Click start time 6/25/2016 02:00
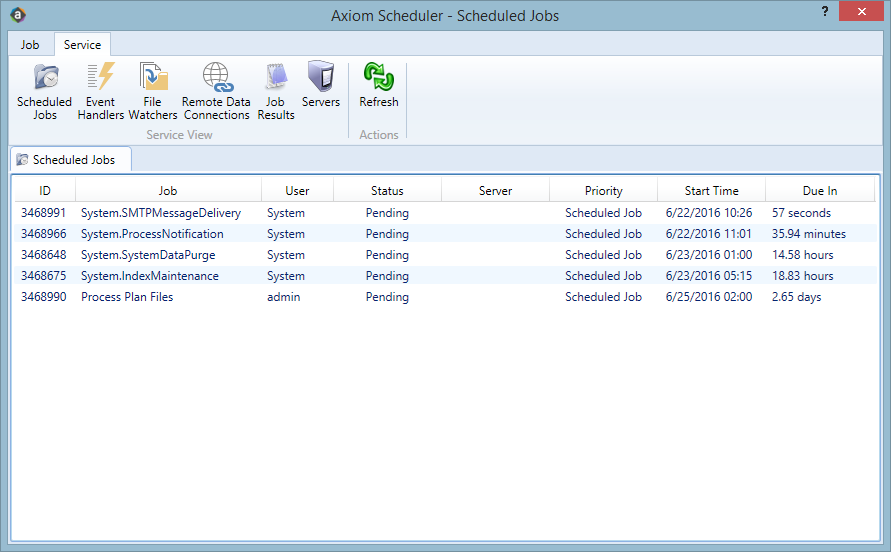Screen dimensions: 891x552 [709, 297]
